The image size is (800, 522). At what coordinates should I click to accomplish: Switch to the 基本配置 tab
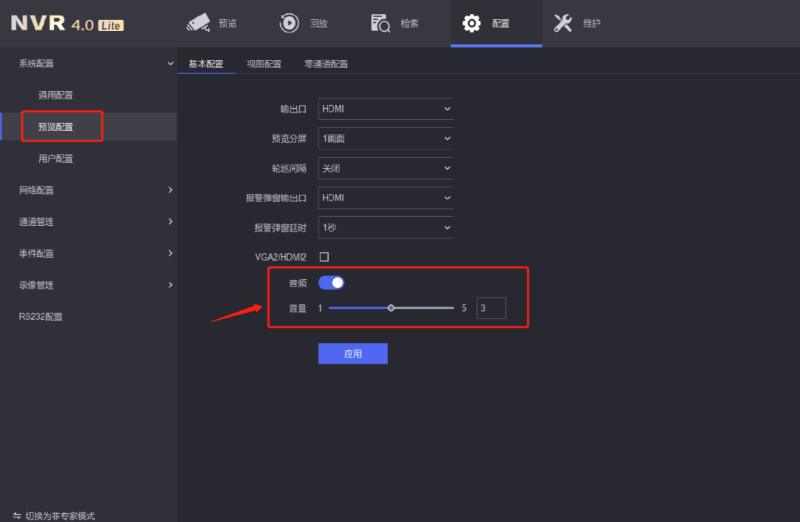click(x=206, y=64)
